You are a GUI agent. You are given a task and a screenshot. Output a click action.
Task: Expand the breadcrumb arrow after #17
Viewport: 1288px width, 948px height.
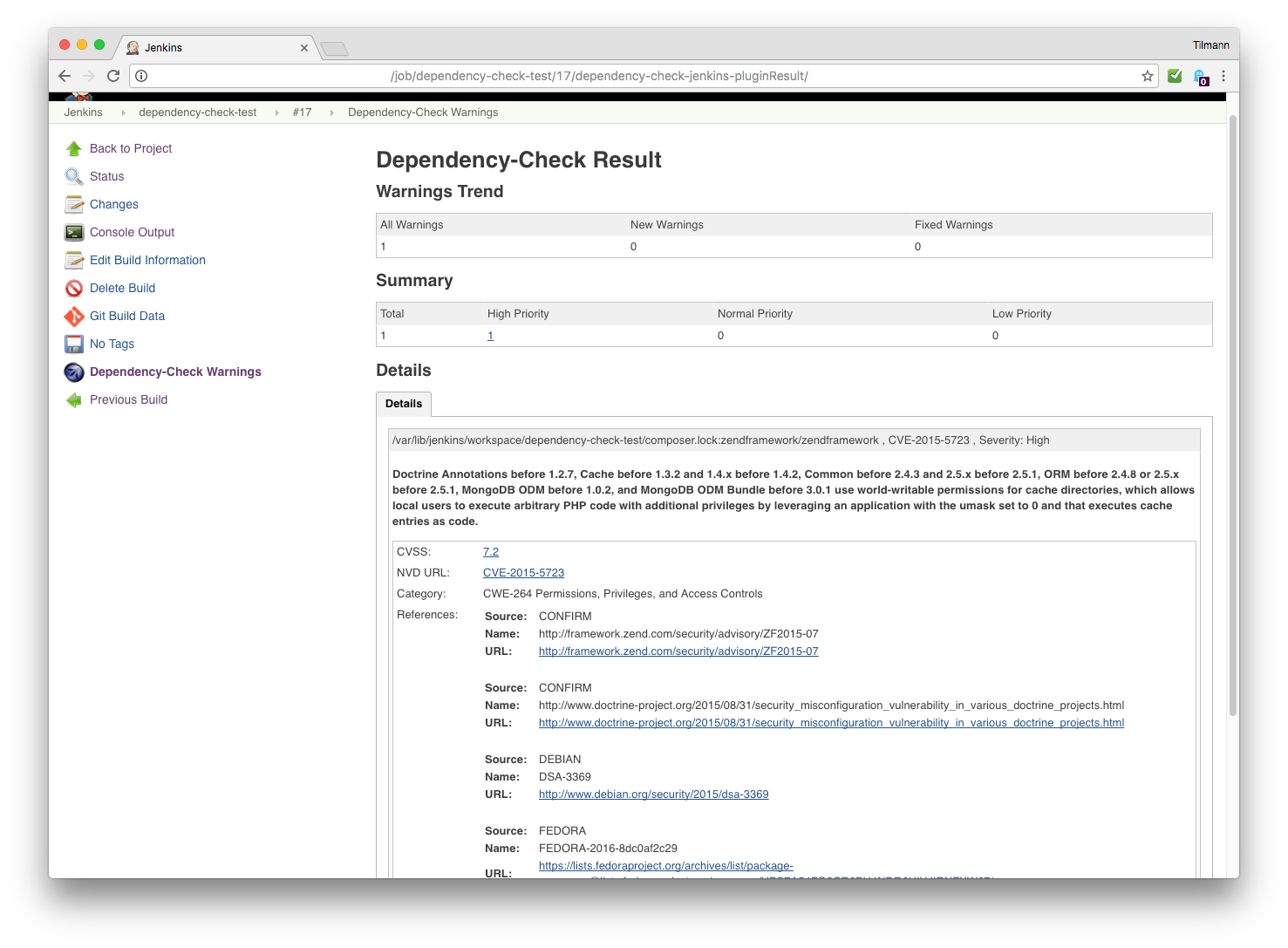click(x=331, y=113)
